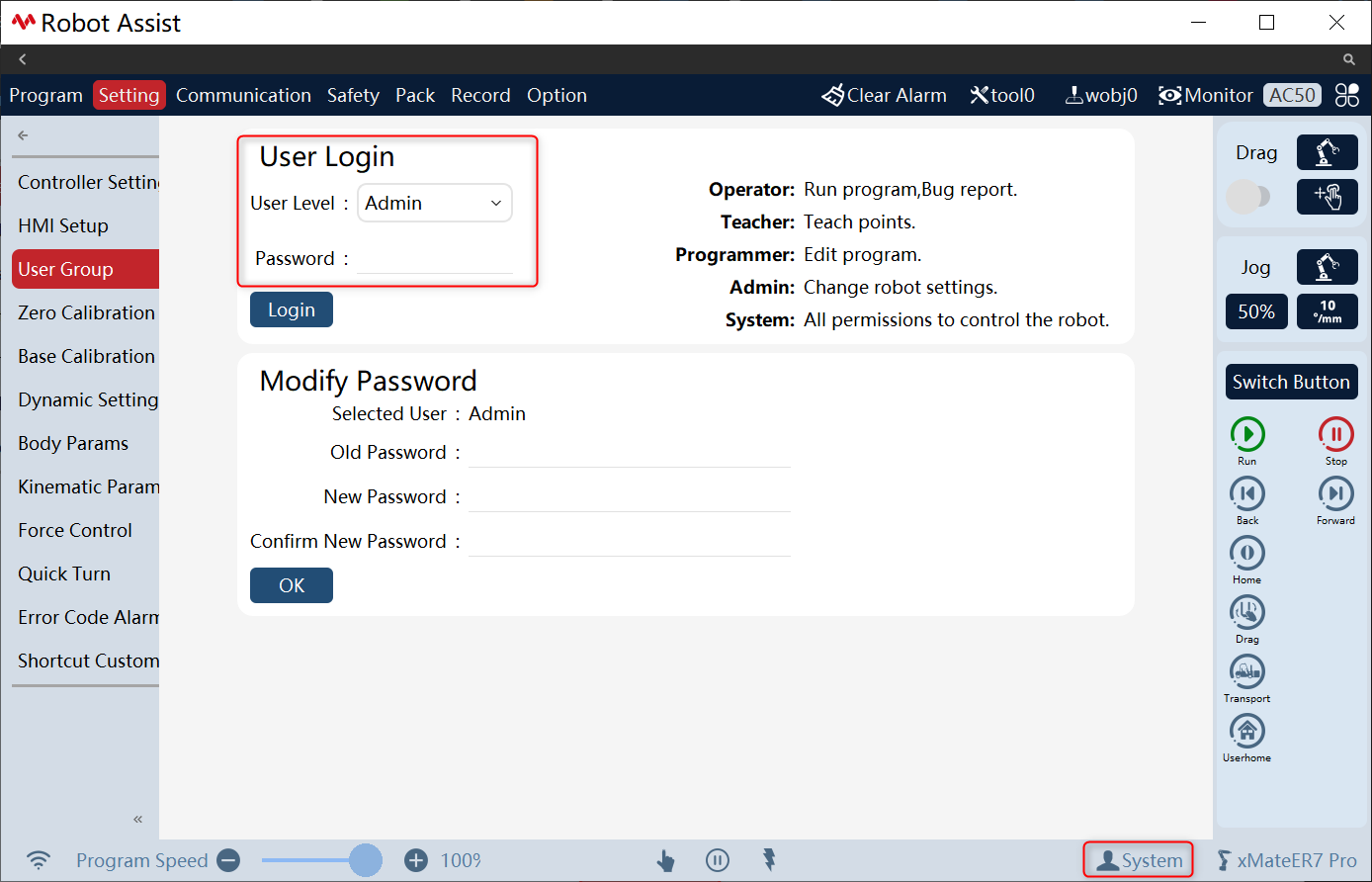This screenshot has width=1372, height=882.
Task: Select Body Params in the sidebar
Action: [86, 443]
